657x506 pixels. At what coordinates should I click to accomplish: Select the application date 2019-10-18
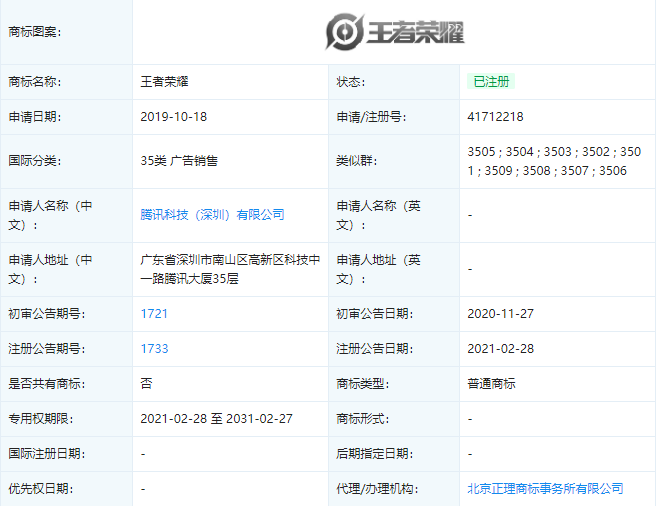[173, 117]
